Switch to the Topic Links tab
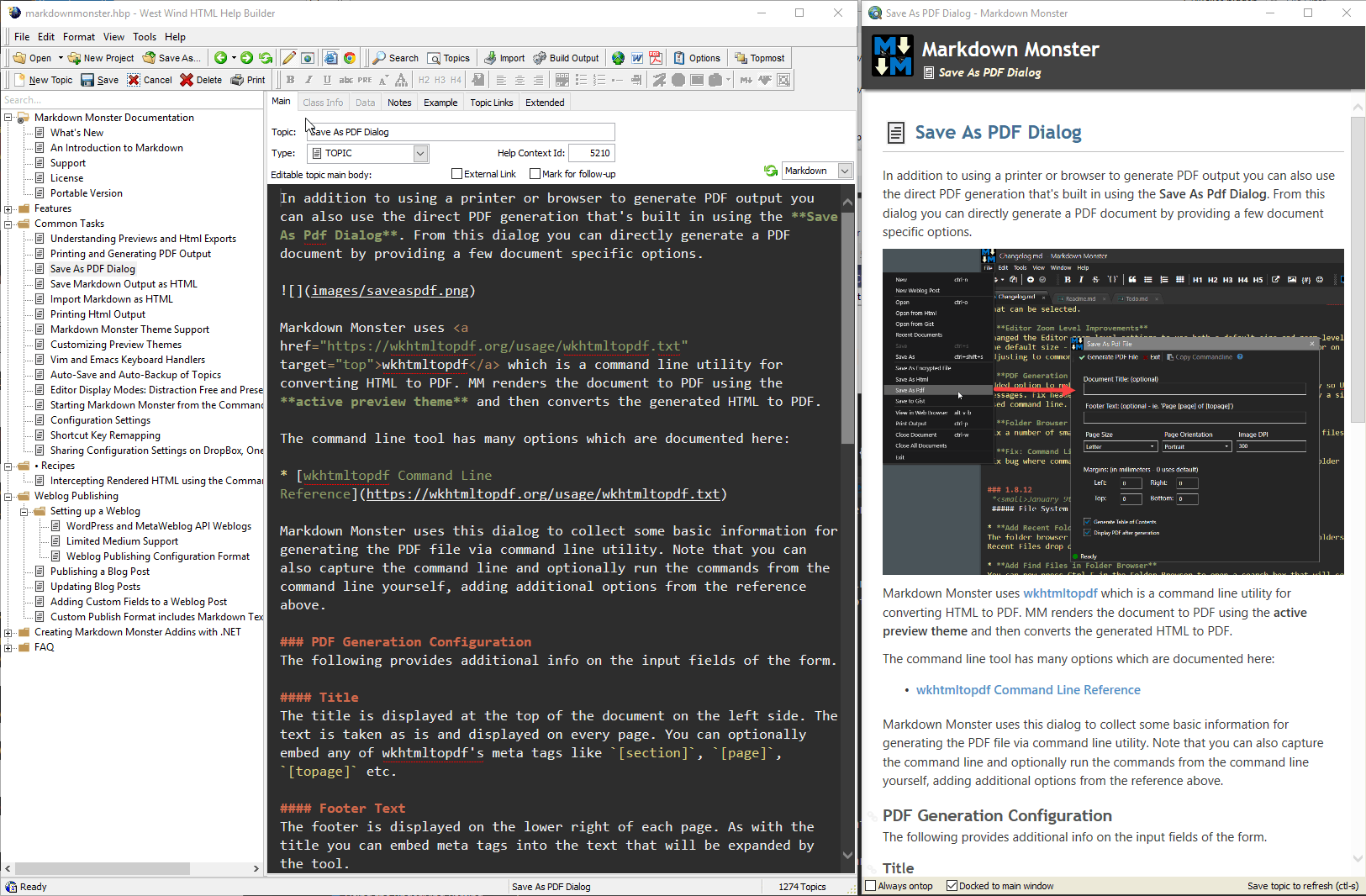The image size is (1366, 896). (492, 103)
